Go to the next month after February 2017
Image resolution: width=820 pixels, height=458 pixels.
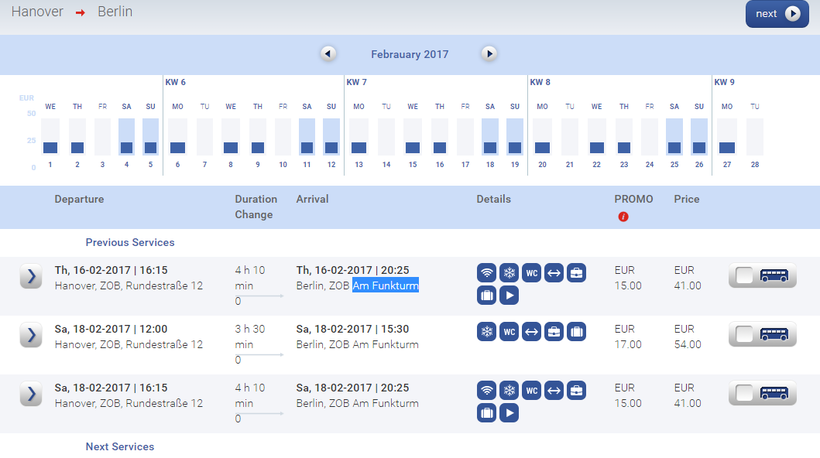489,54
